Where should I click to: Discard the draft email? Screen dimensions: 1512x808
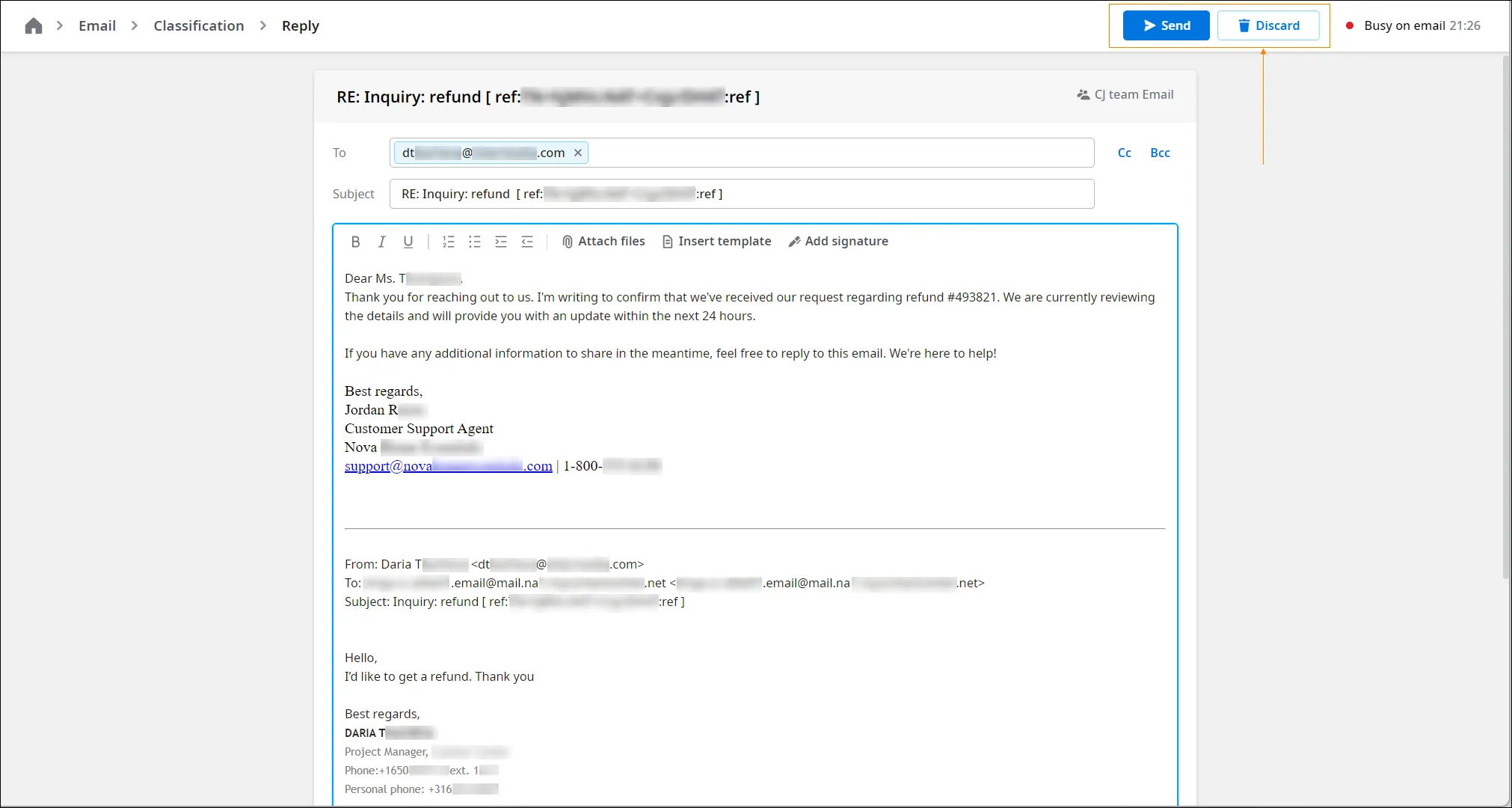[1268, 25]
